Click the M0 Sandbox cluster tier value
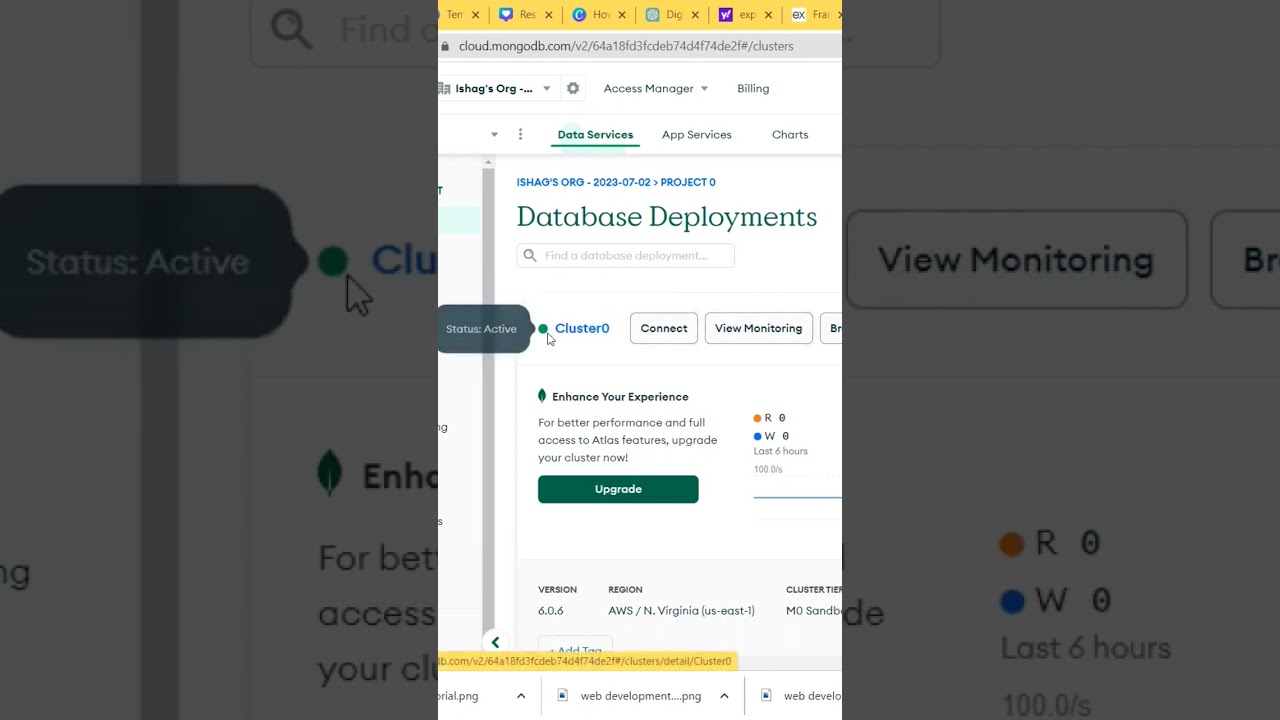The image size is (1280, 720). [814, 611]
